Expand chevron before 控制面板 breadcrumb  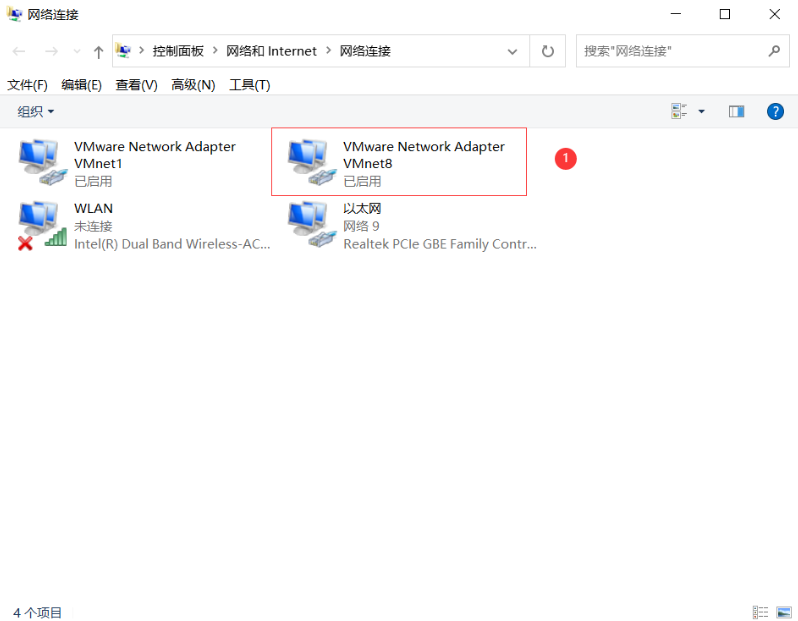coord(141,50)
